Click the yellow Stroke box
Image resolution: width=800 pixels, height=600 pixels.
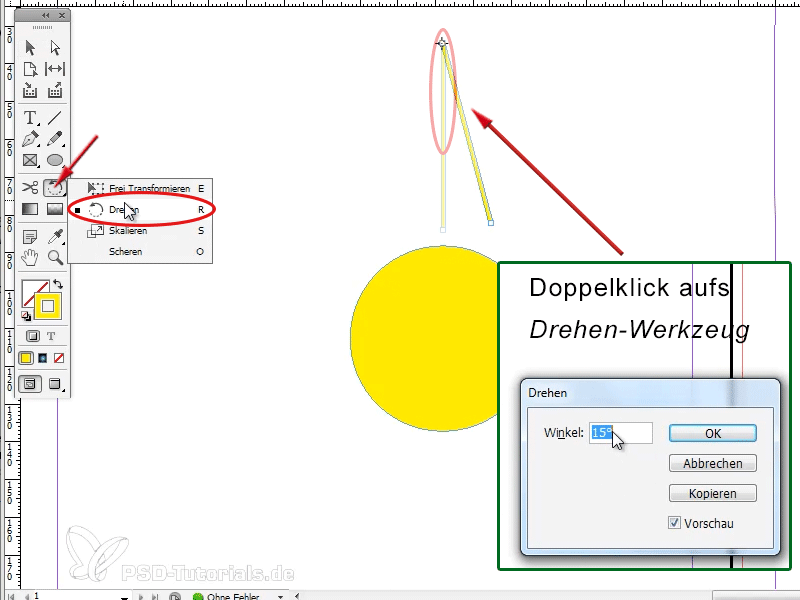[48, 306]
